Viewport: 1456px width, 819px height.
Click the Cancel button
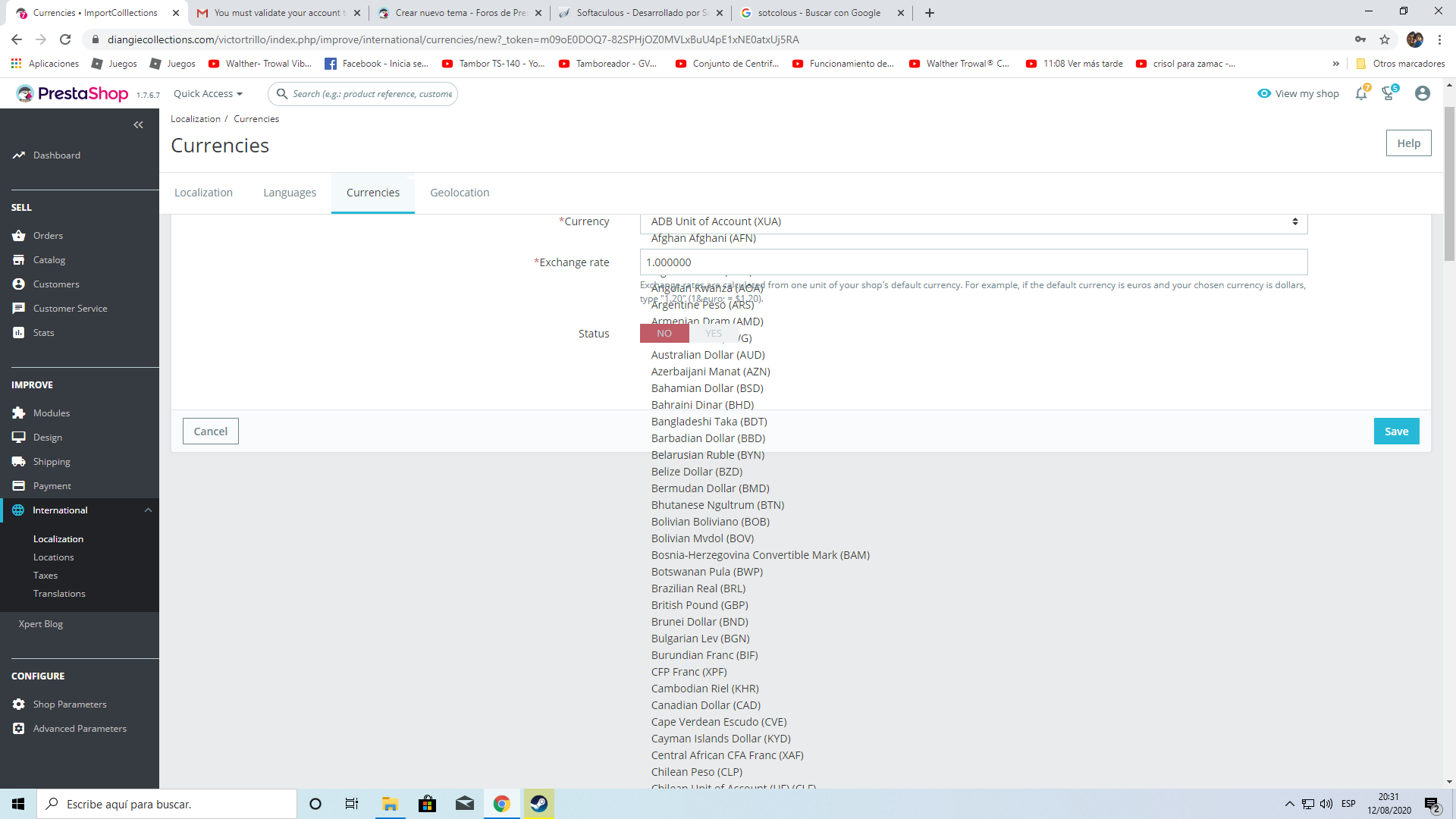210,431
